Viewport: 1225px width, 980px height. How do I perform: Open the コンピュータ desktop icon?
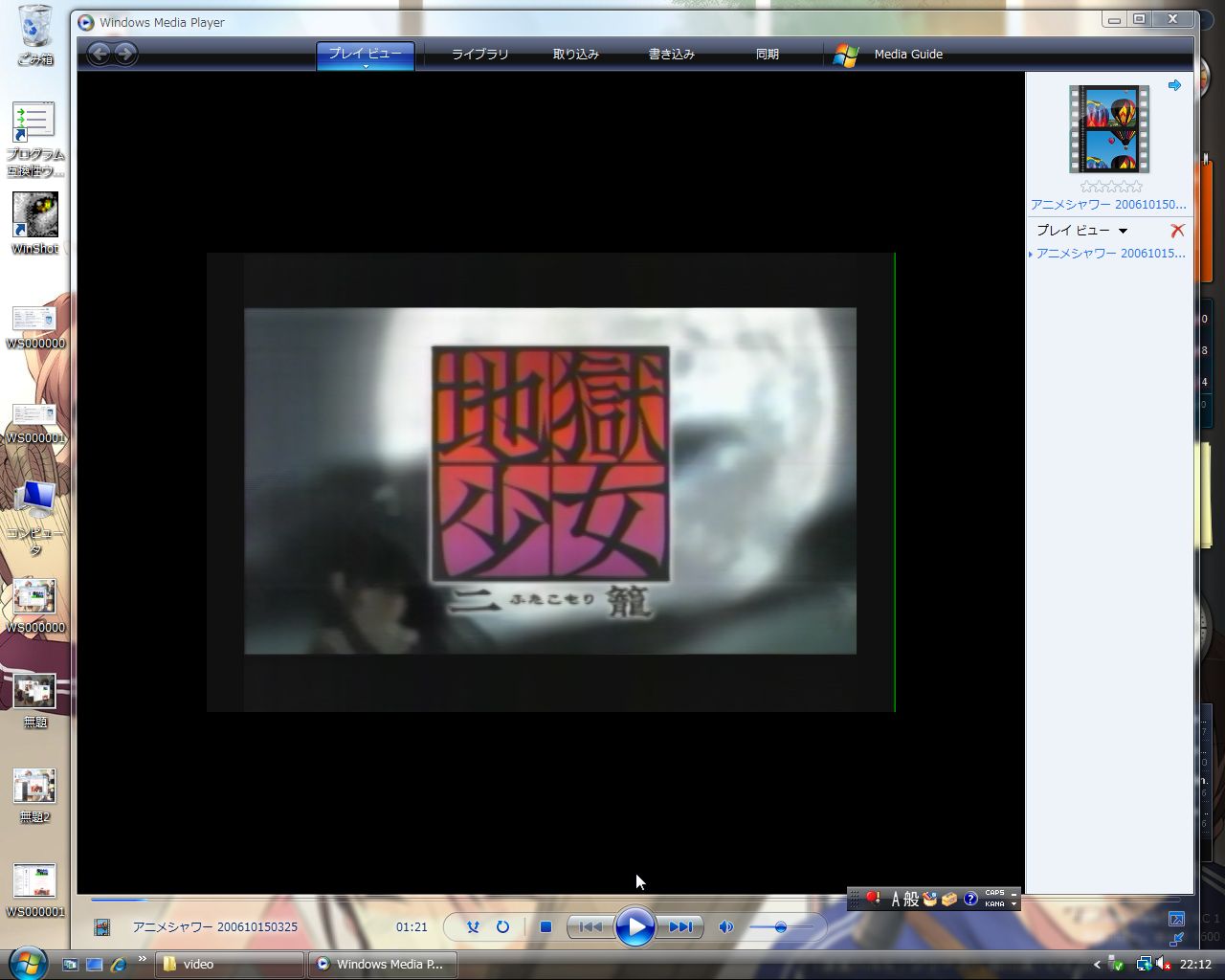35,517
